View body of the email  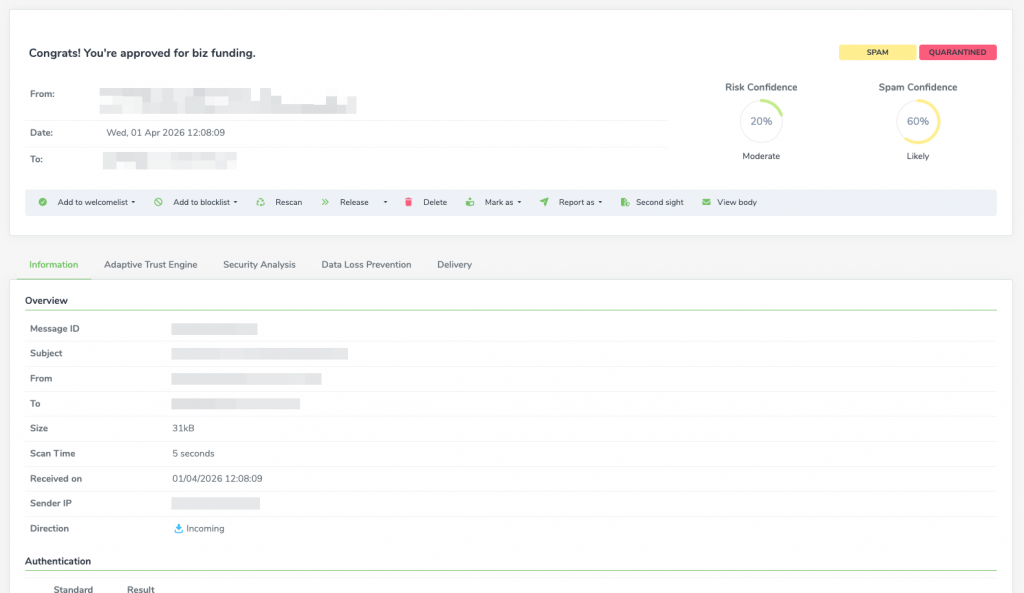[x=737, y=202]
